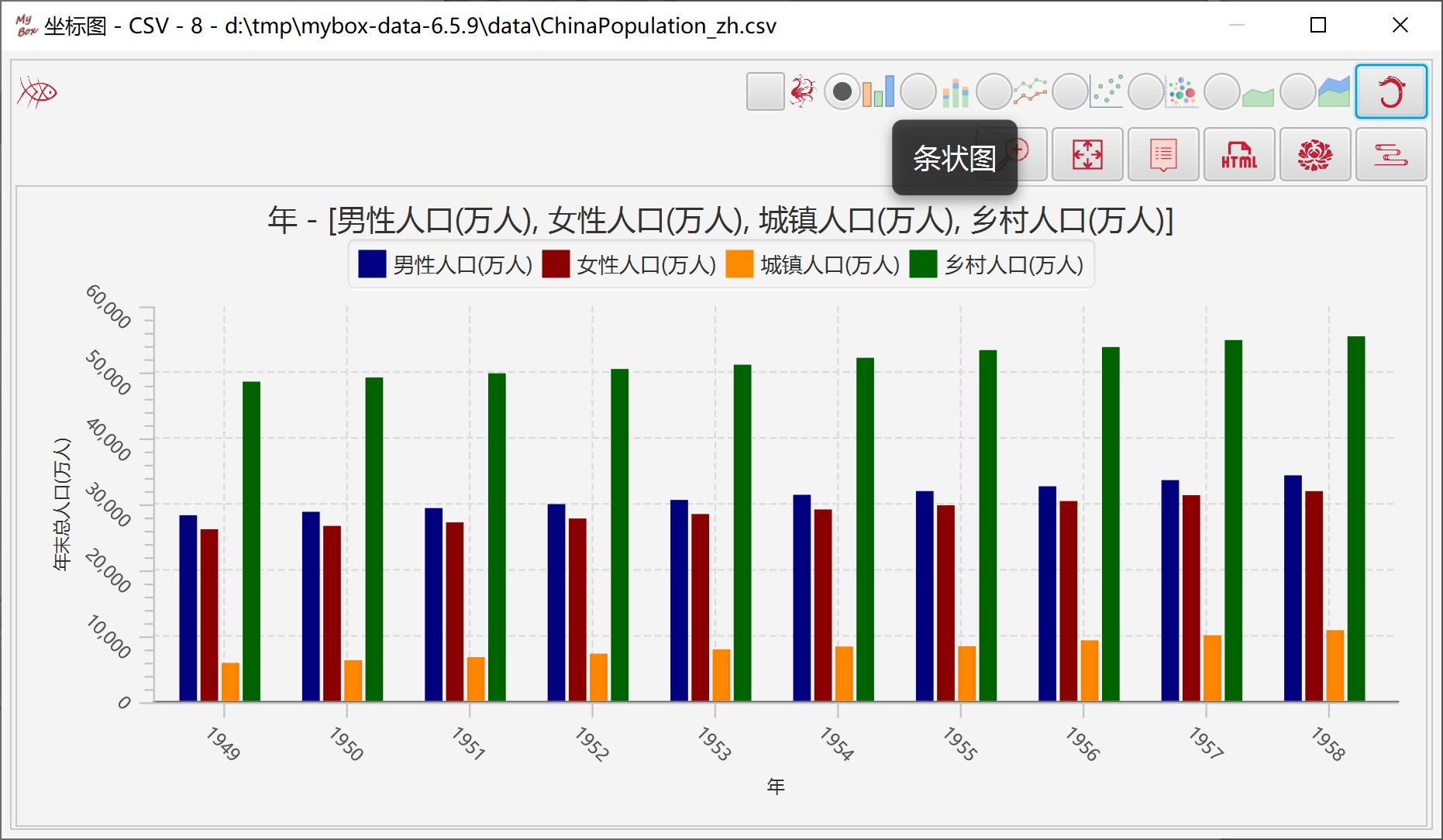Click the green 乡村人口 bar for 1951
Image resolution: width=1443 pixels, height=840 pixels.
pyautogui.click(x=497, y=537)
